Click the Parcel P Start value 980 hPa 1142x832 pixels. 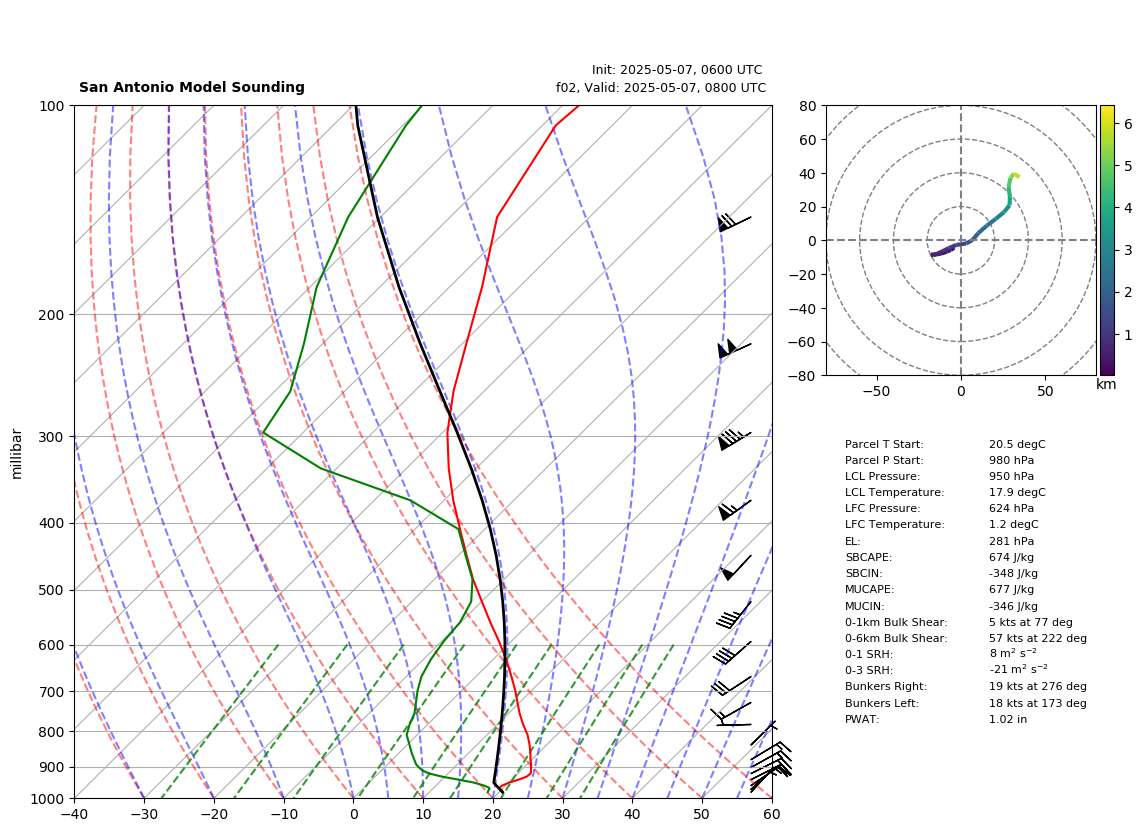1011,460
